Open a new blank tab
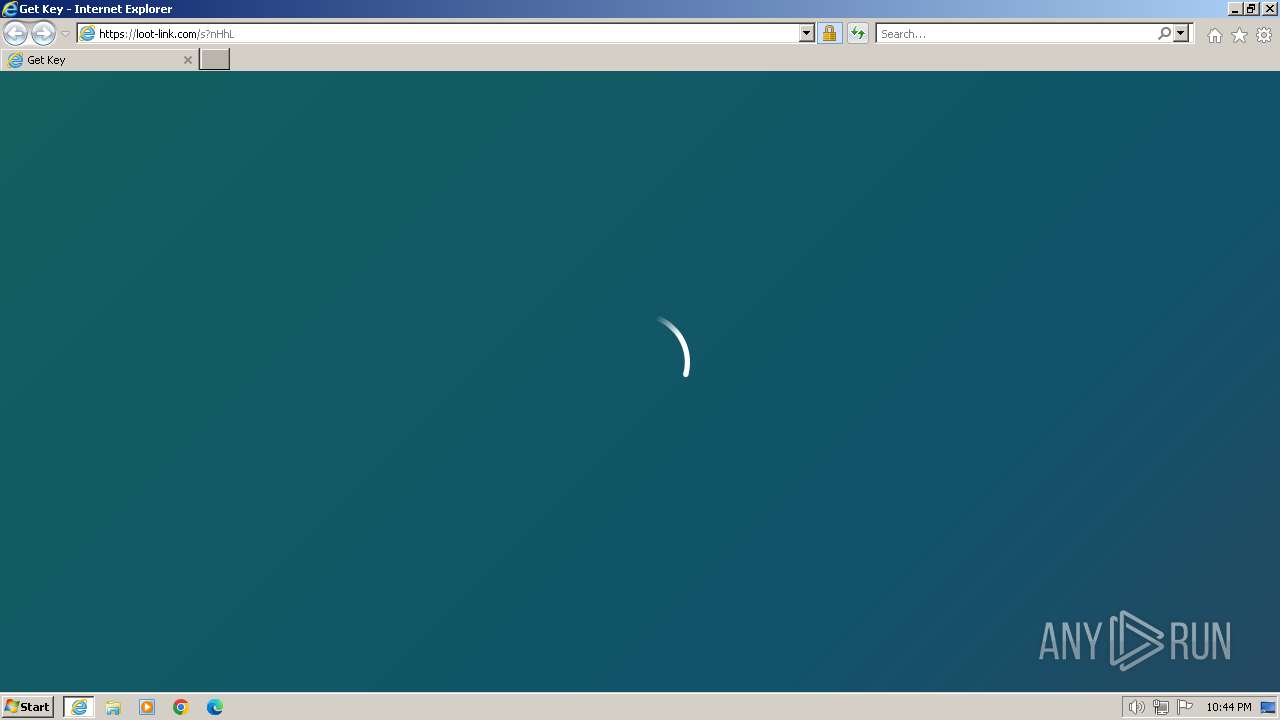 click(x=215, y=60)
